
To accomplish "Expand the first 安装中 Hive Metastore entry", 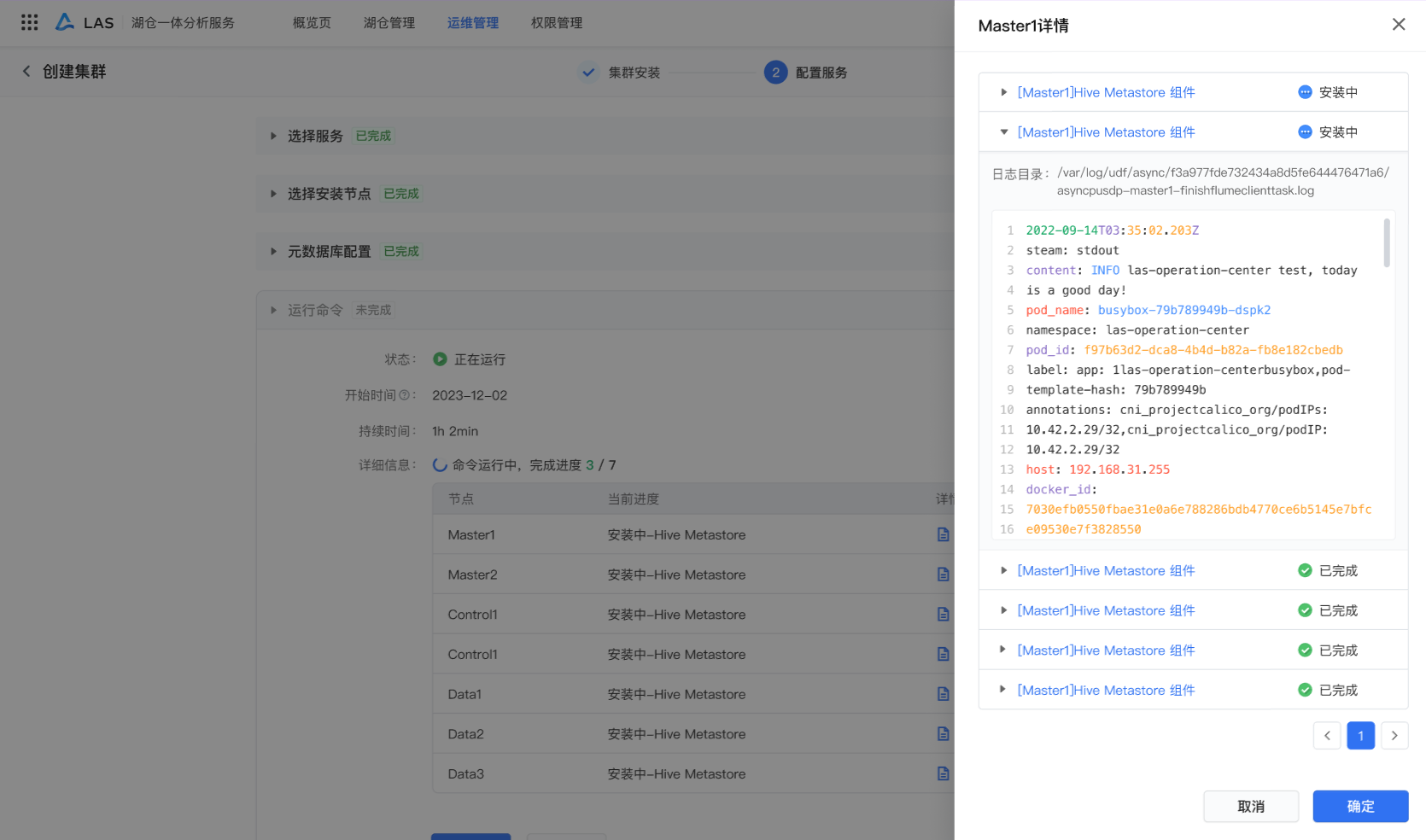I will click(x=1004, y=92).
